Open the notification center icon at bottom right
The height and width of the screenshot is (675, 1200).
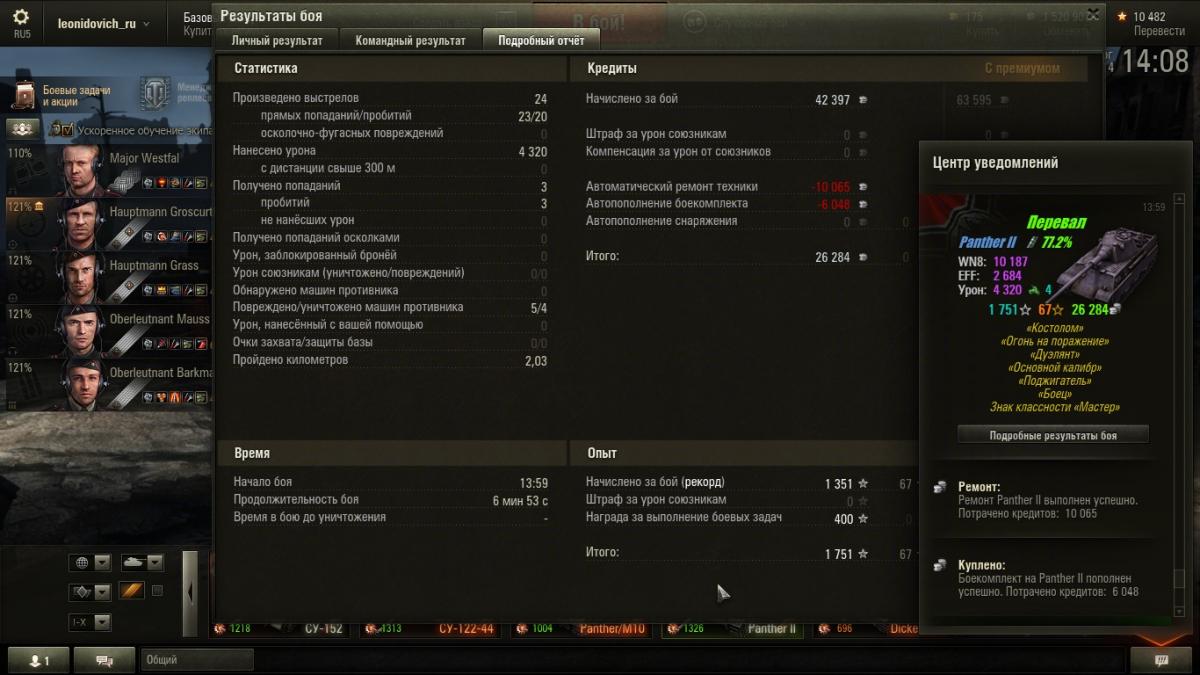(x=1161, y=660)
